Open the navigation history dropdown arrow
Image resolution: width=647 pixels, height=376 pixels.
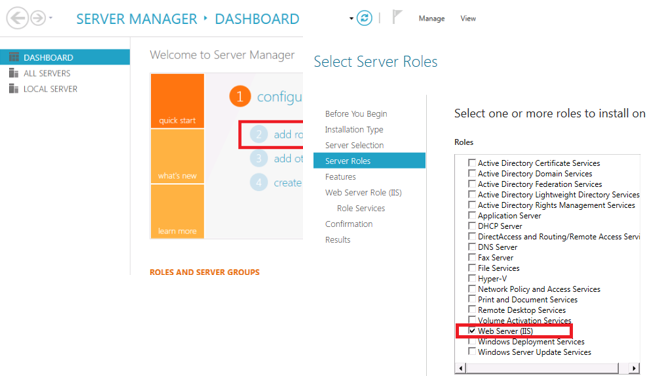(51, 18)
